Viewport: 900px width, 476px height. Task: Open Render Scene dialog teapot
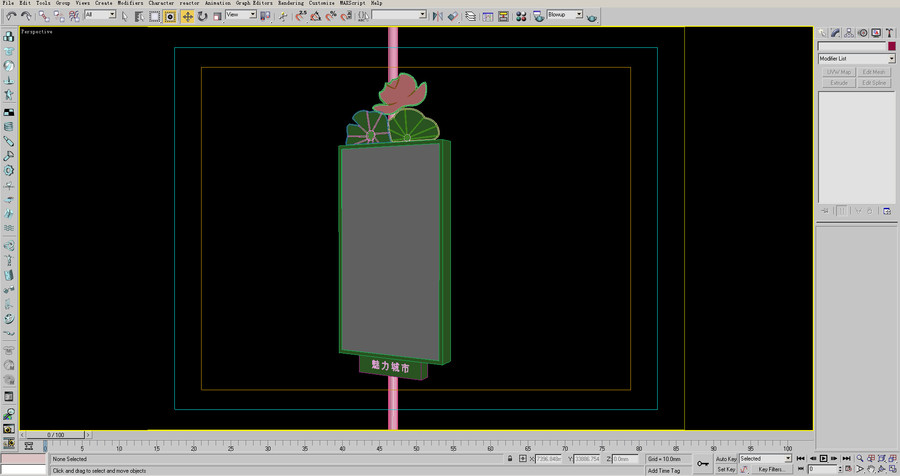[538, 16]
